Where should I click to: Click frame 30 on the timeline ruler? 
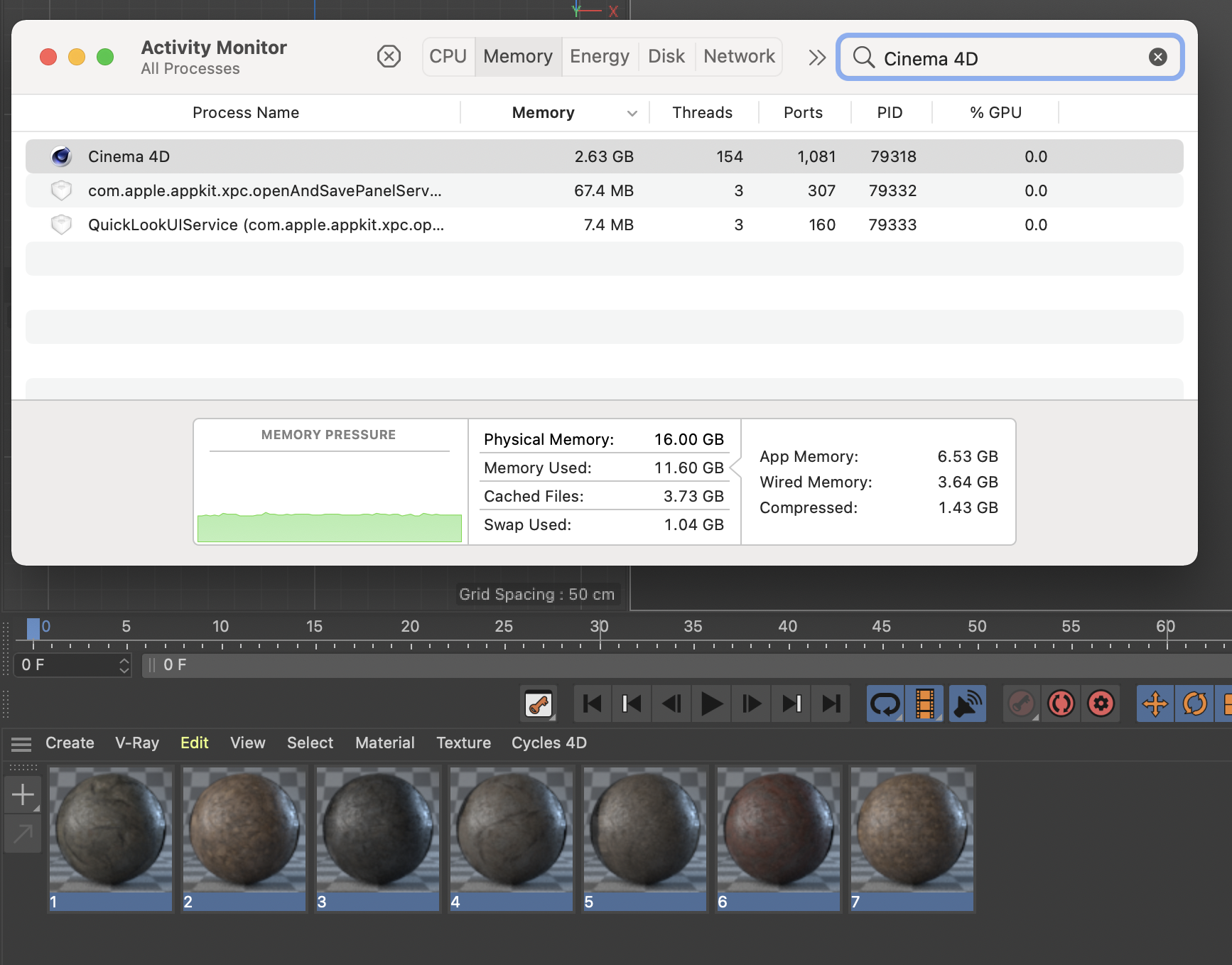click(x=600, y=627)
